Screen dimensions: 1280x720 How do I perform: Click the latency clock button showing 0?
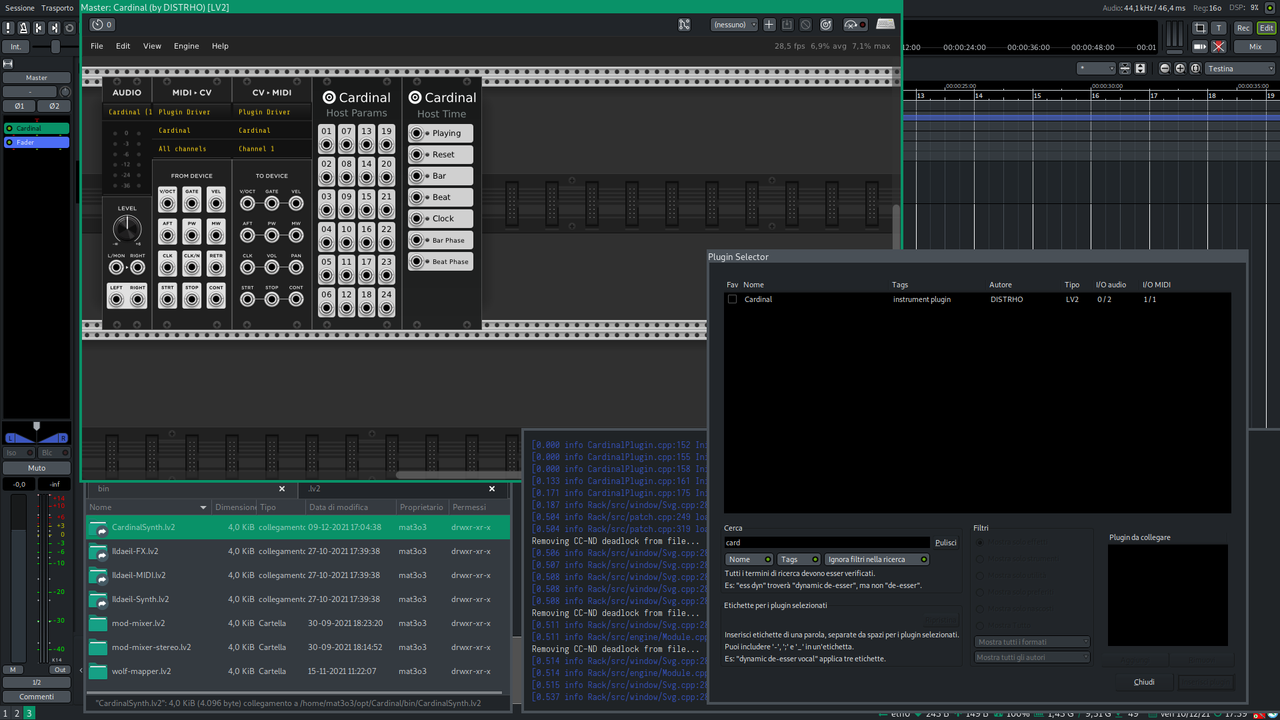tap(102, 24)
